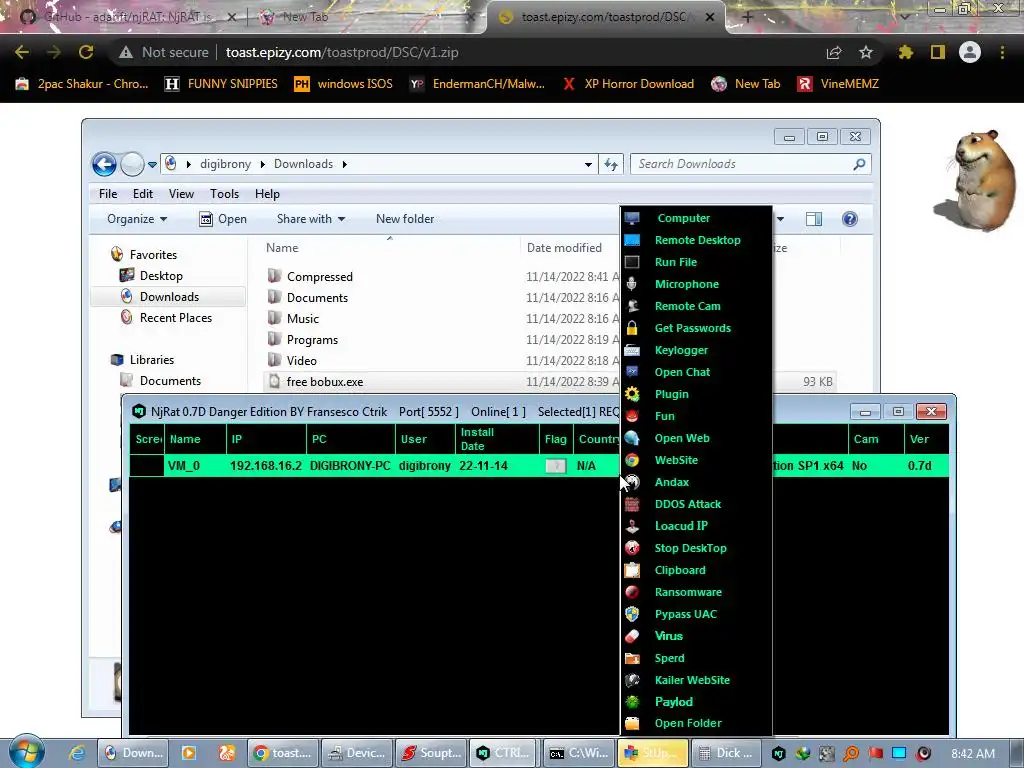
Task: Open the View menu in Explorer
Action: [x=181, y=194]
